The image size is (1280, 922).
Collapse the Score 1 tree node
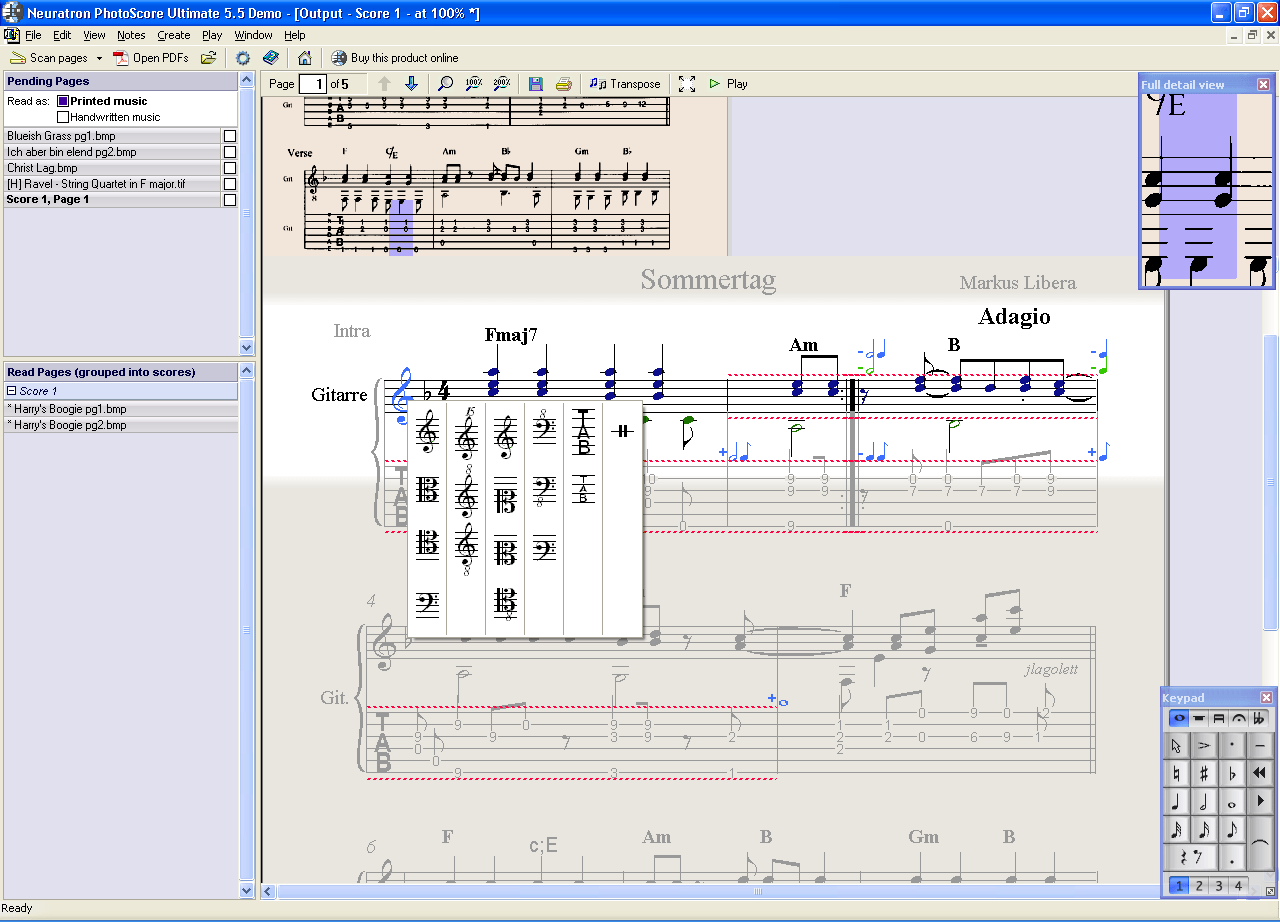(x=12, y=391)
